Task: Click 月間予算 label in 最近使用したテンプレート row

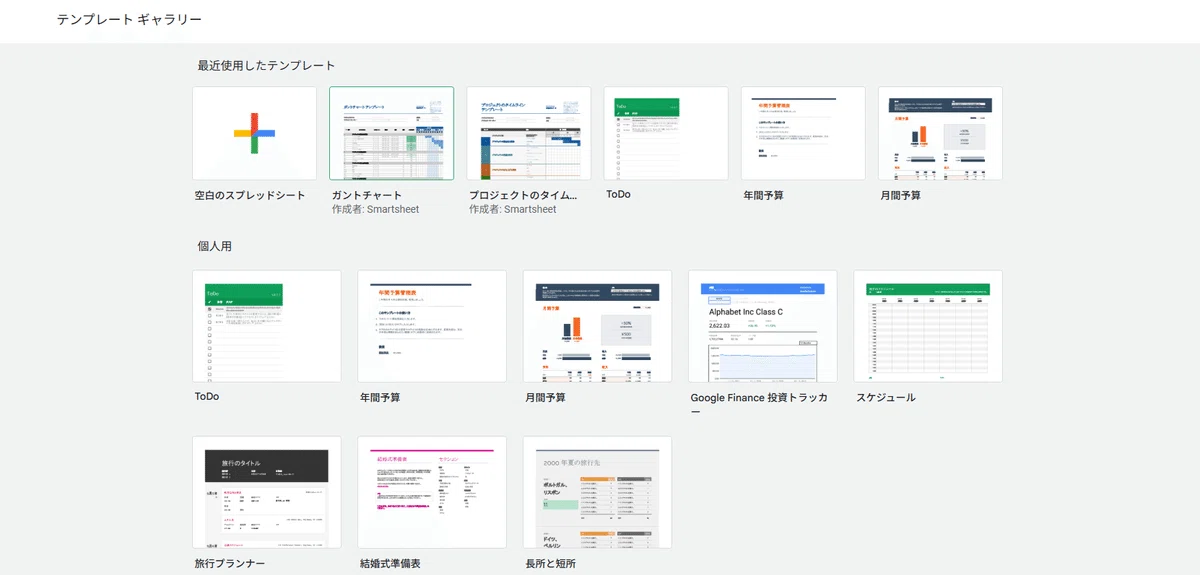Action: (x=901, y=196)
